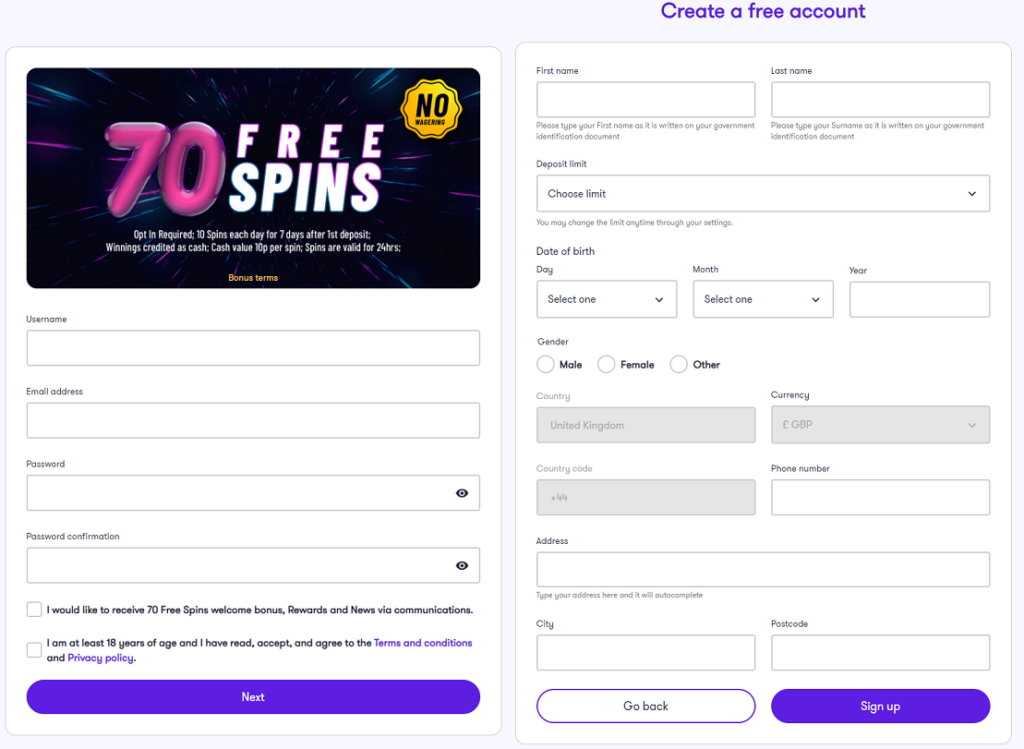1024x749 pixels.
Task: Click the Go back button
Action: tap(646, 706)
